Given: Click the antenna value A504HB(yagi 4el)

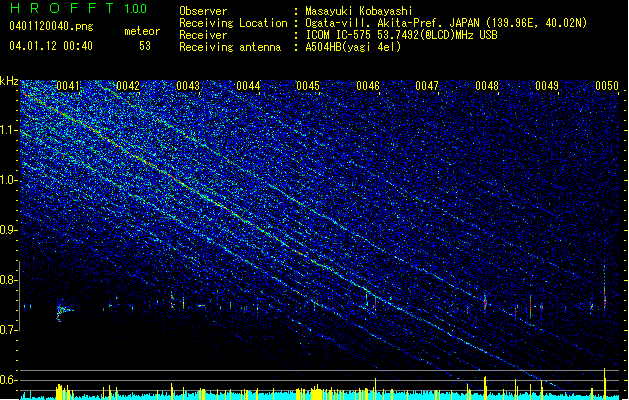Looking at the screenshot, I should (353, 47).
